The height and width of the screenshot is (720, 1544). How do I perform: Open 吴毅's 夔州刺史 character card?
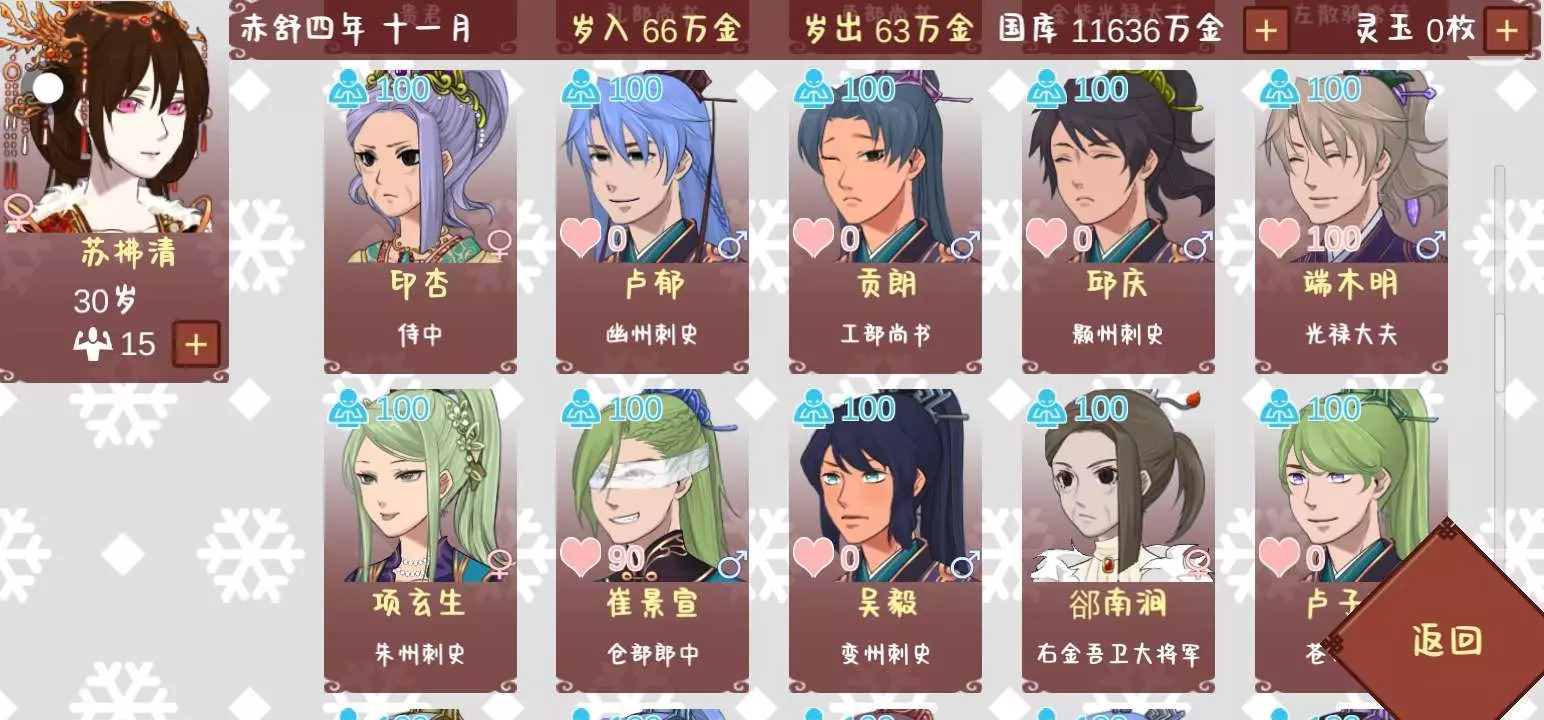pos(885,540)
